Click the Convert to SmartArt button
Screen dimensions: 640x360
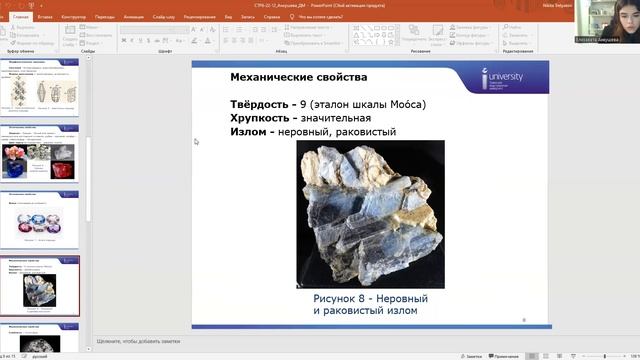click(313, 43)
